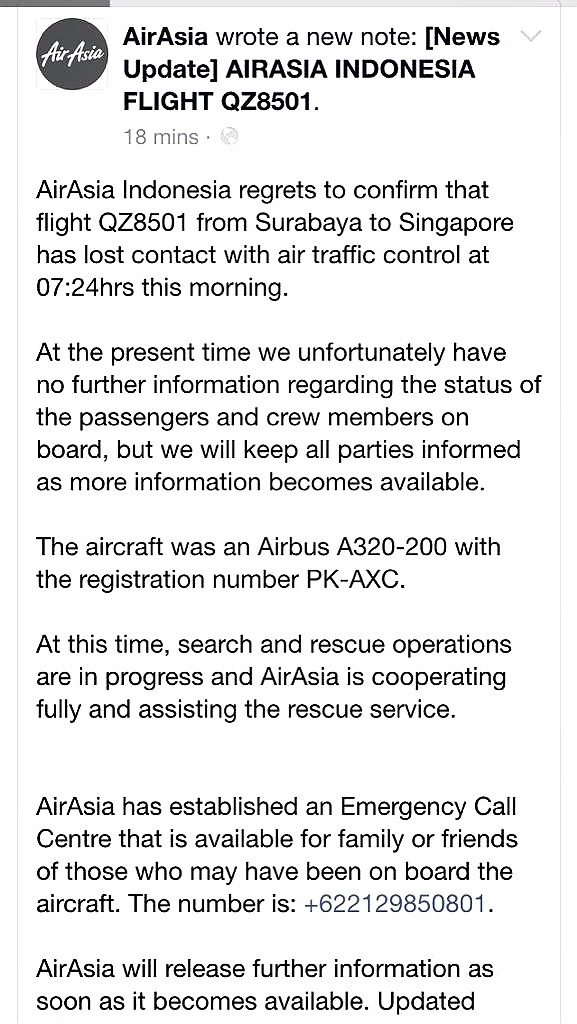Click the 'wrote a new note' text
The width and height of the screenshot is (577, 1024).
pyautogui.click(x=316, y=37)
